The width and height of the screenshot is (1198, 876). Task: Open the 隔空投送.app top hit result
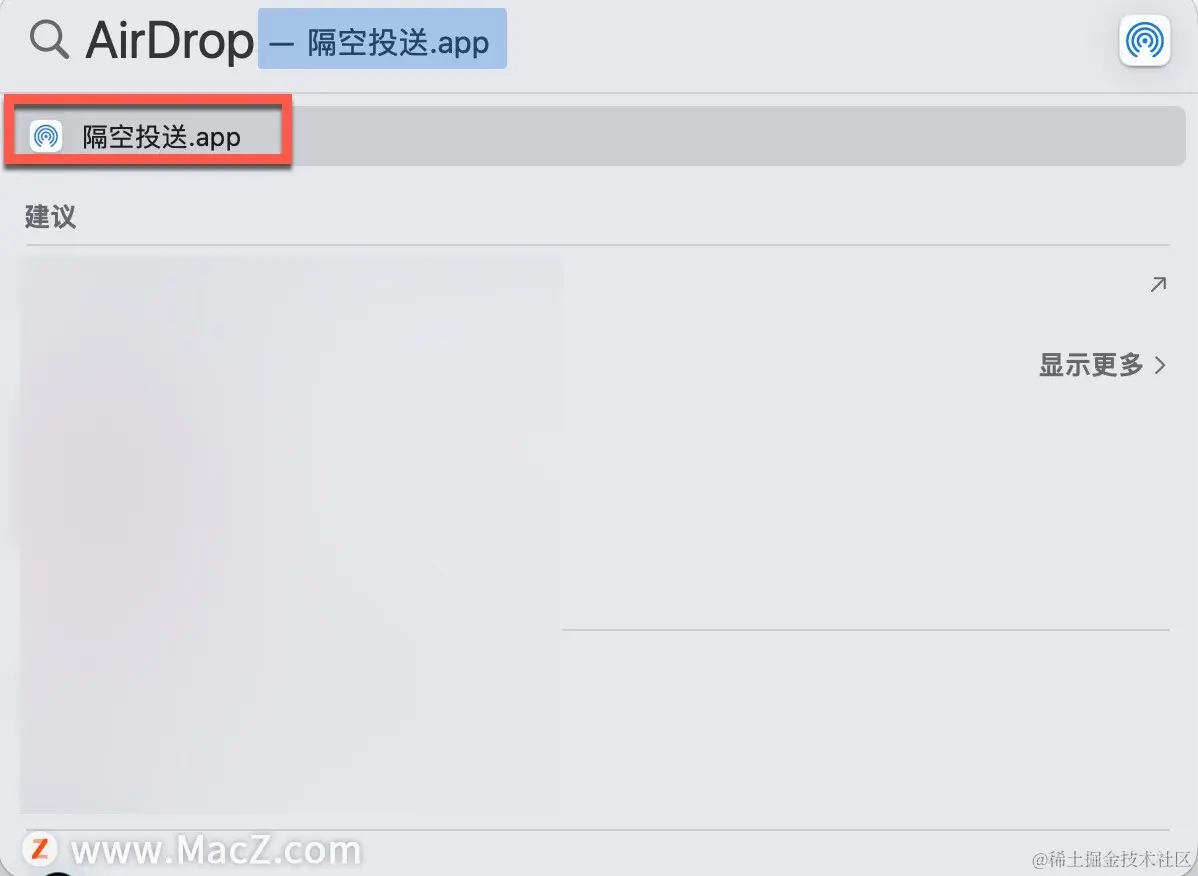click(x=596, y=136)
